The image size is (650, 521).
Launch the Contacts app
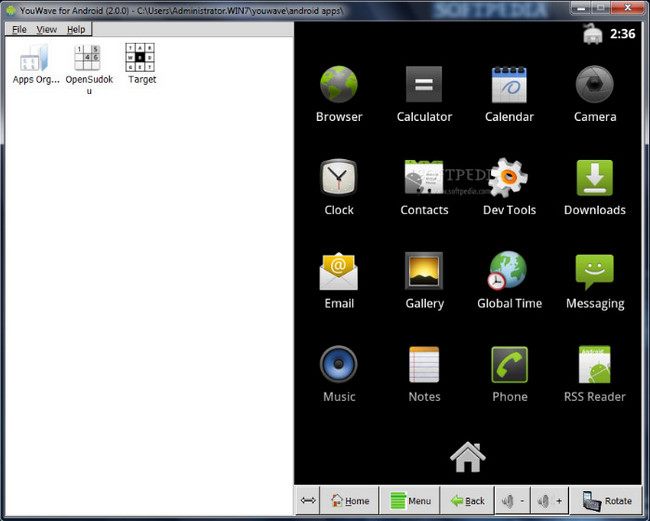[x=424, y=177]
